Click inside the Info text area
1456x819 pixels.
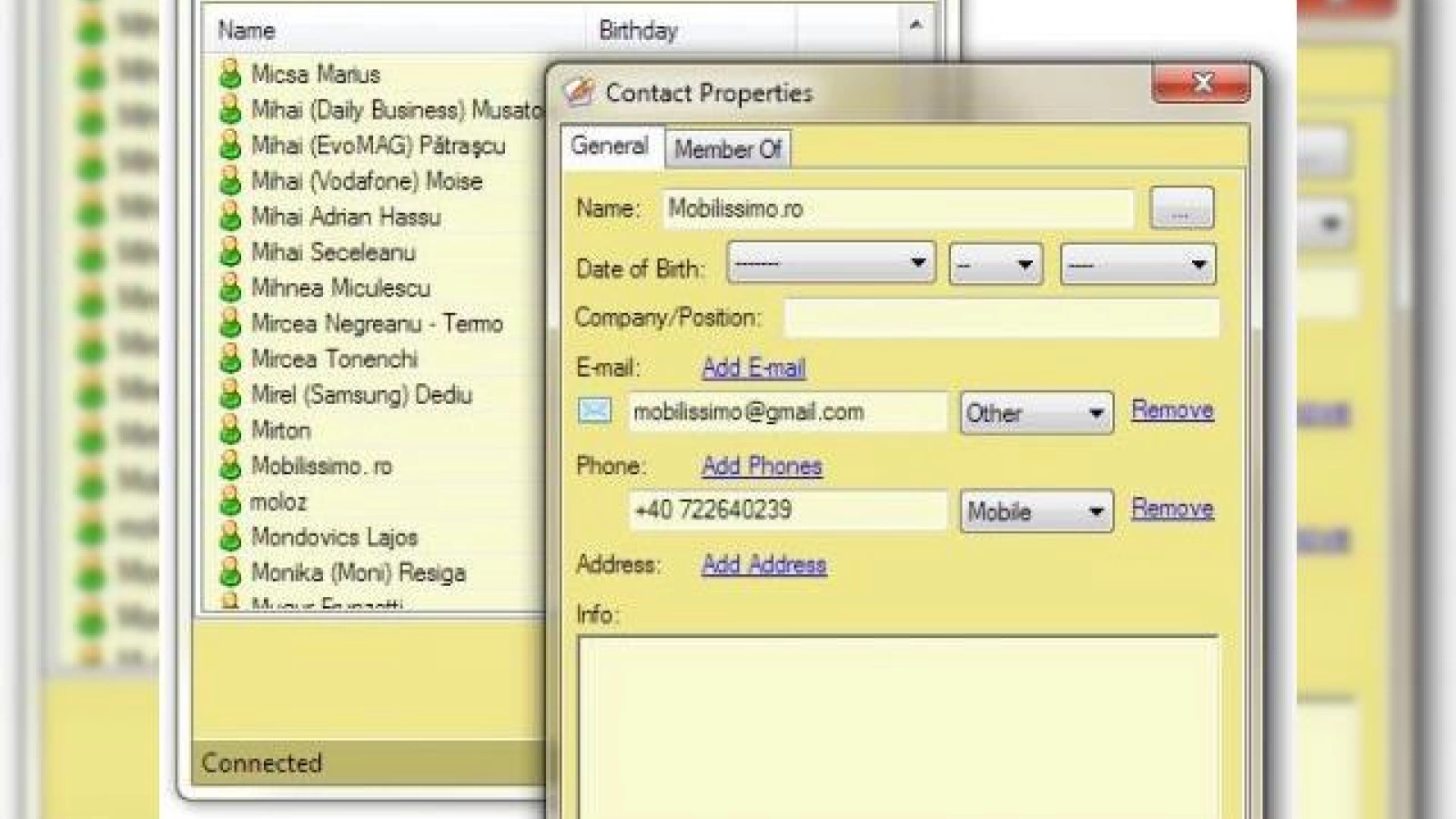(x=898, y=726)
